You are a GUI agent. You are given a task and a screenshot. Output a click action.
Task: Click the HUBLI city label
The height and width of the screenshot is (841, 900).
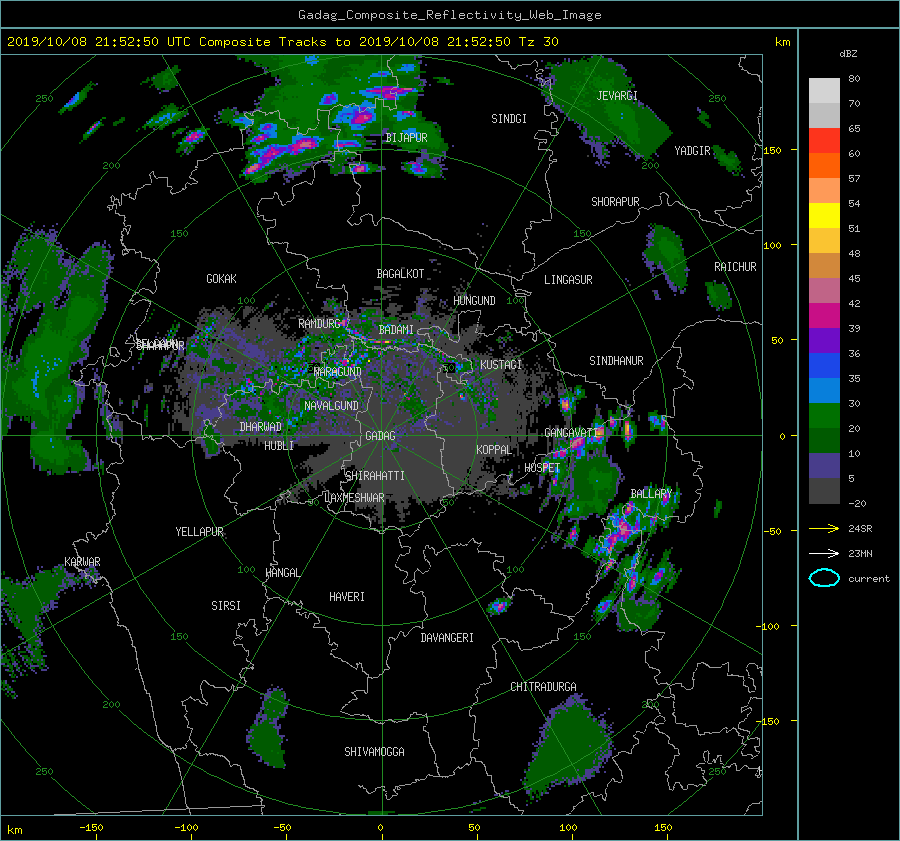point(279,446)
